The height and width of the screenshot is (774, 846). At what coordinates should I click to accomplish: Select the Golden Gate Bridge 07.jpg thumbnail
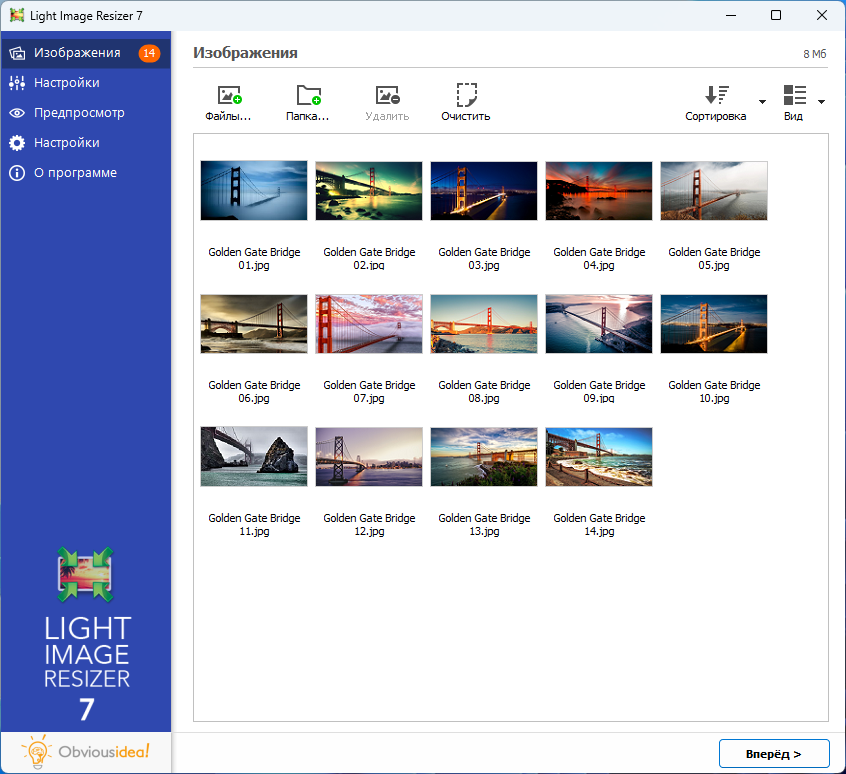point(369,324)
